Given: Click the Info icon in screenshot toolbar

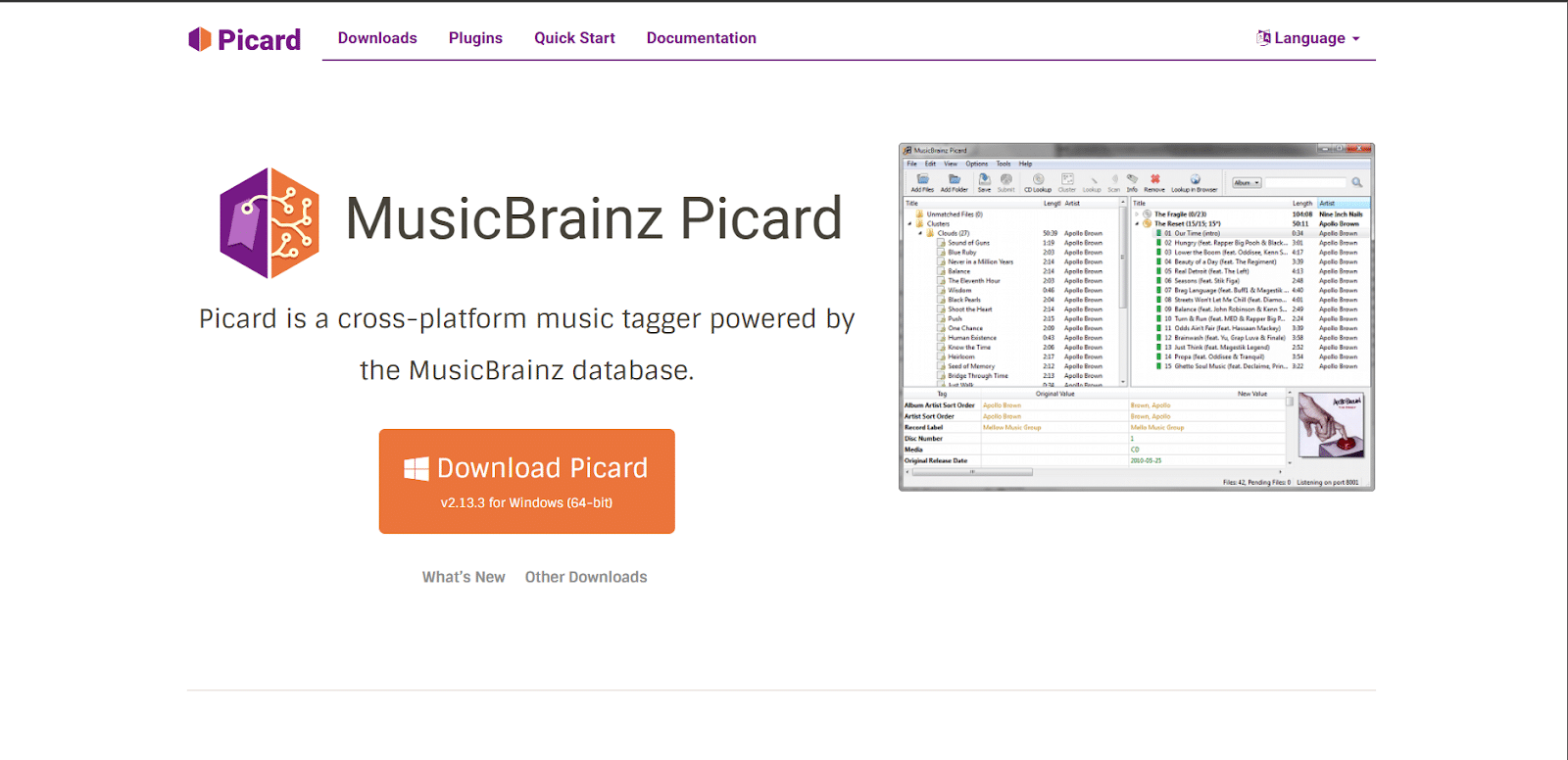Looking at the screenshot, I should click(x=1132, y=182).
